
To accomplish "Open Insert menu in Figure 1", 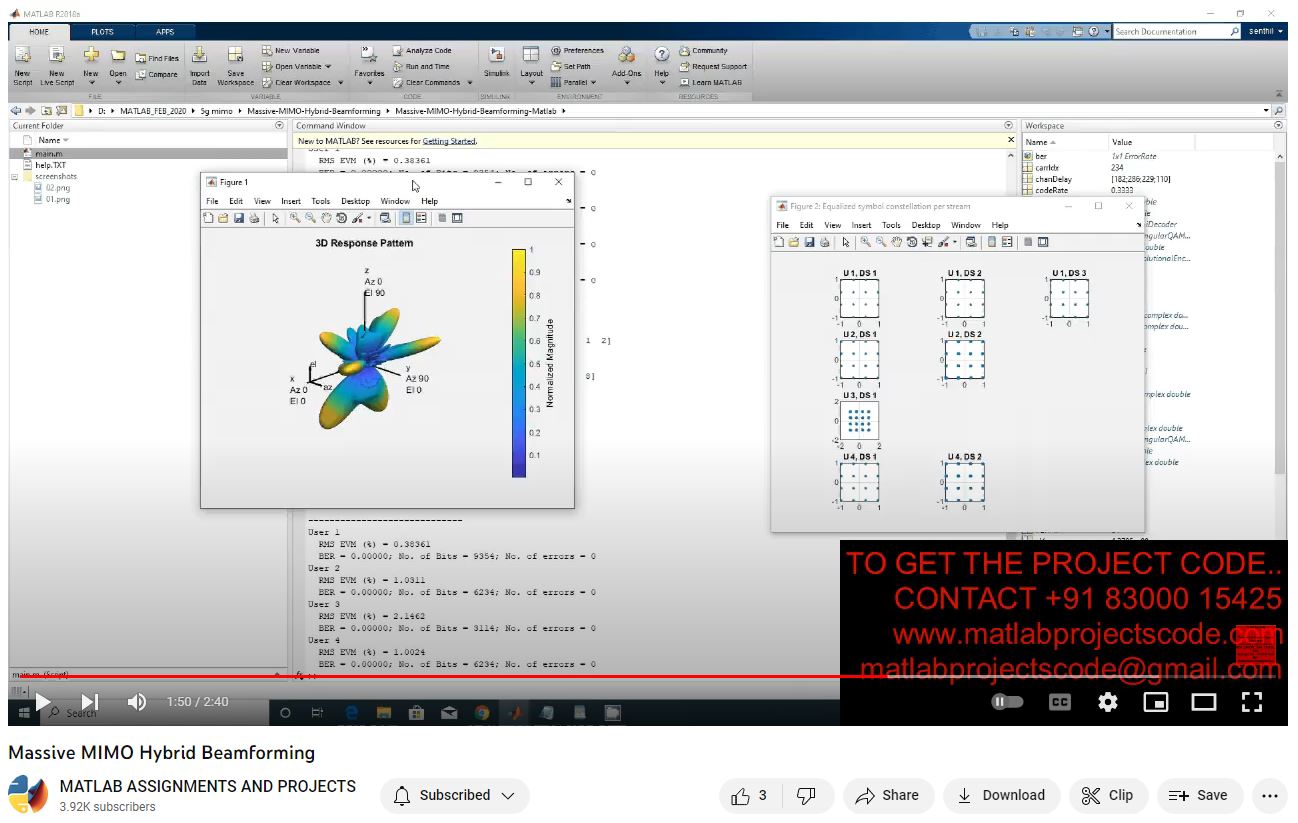I will (290, 201).
